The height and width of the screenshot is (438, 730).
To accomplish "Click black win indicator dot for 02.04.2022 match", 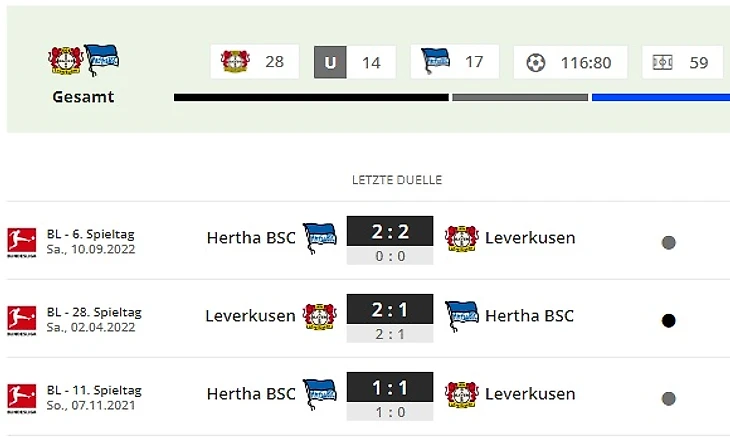I will click(x=668, y=320).
